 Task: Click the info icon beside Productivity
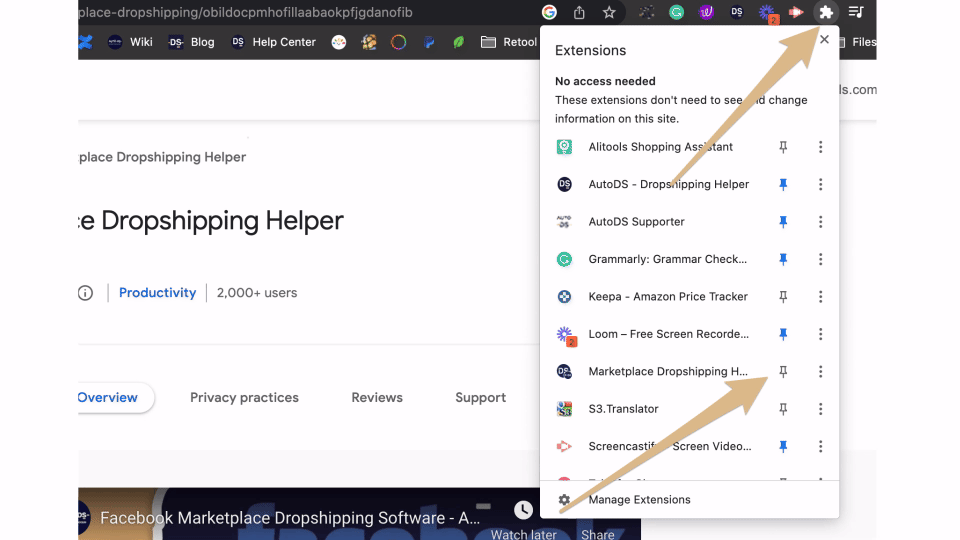pos(85,293)
